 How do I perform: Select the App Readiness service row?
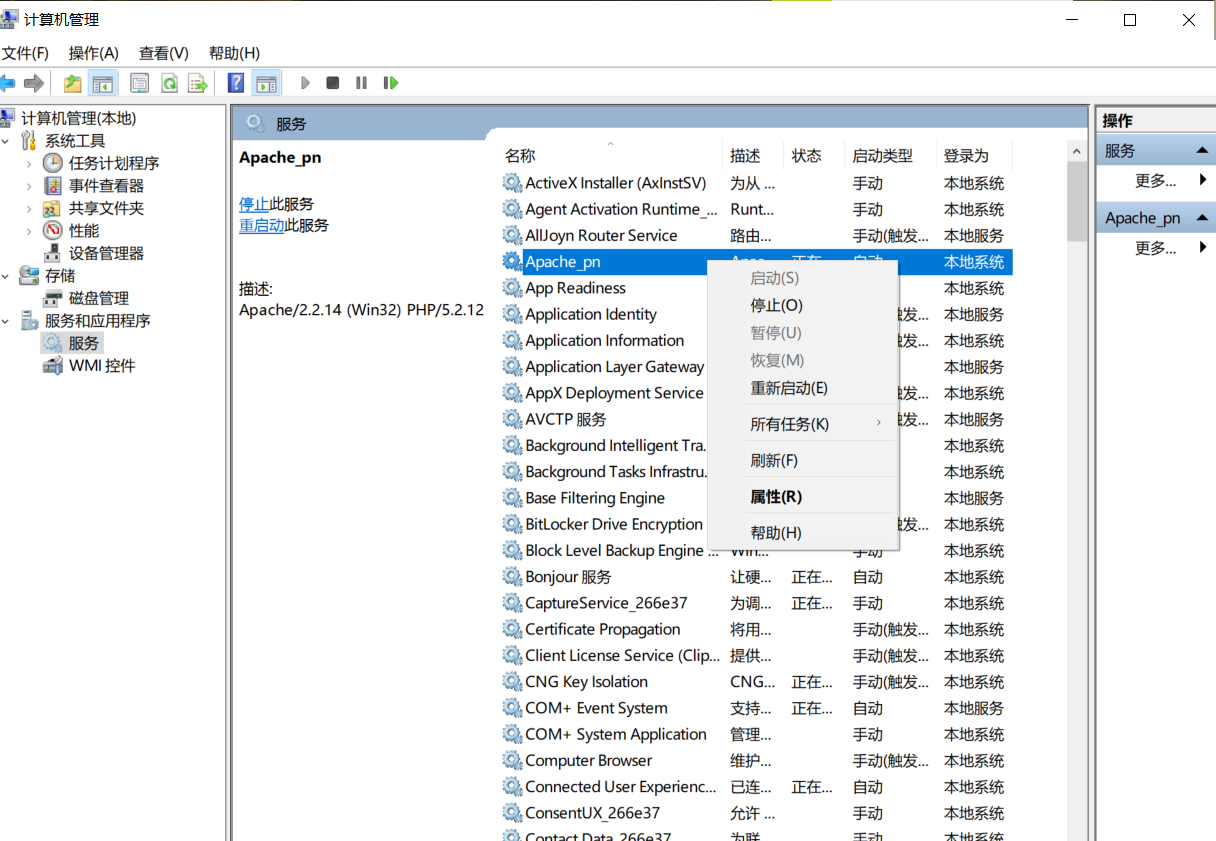click(756, 288)
